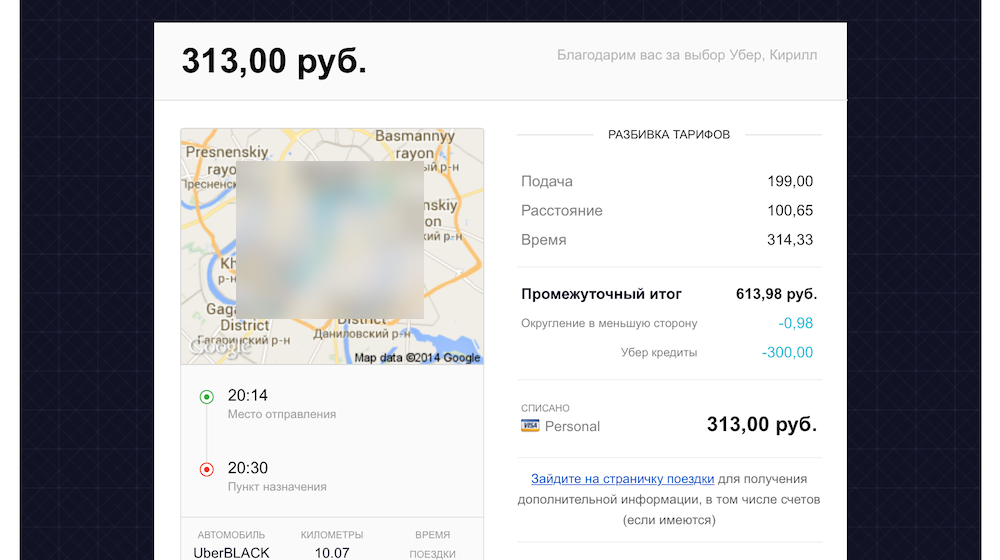Select the distance fare value '100,65'
Screen dimensions: 1000x560
tap(790, 210)
